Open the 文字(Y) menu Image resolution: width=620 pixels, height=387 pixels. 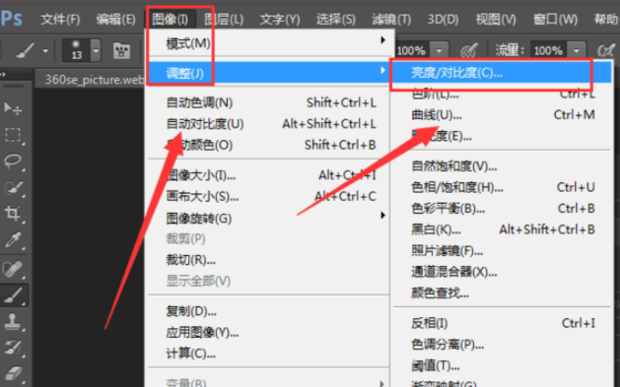tap(280, 19)
